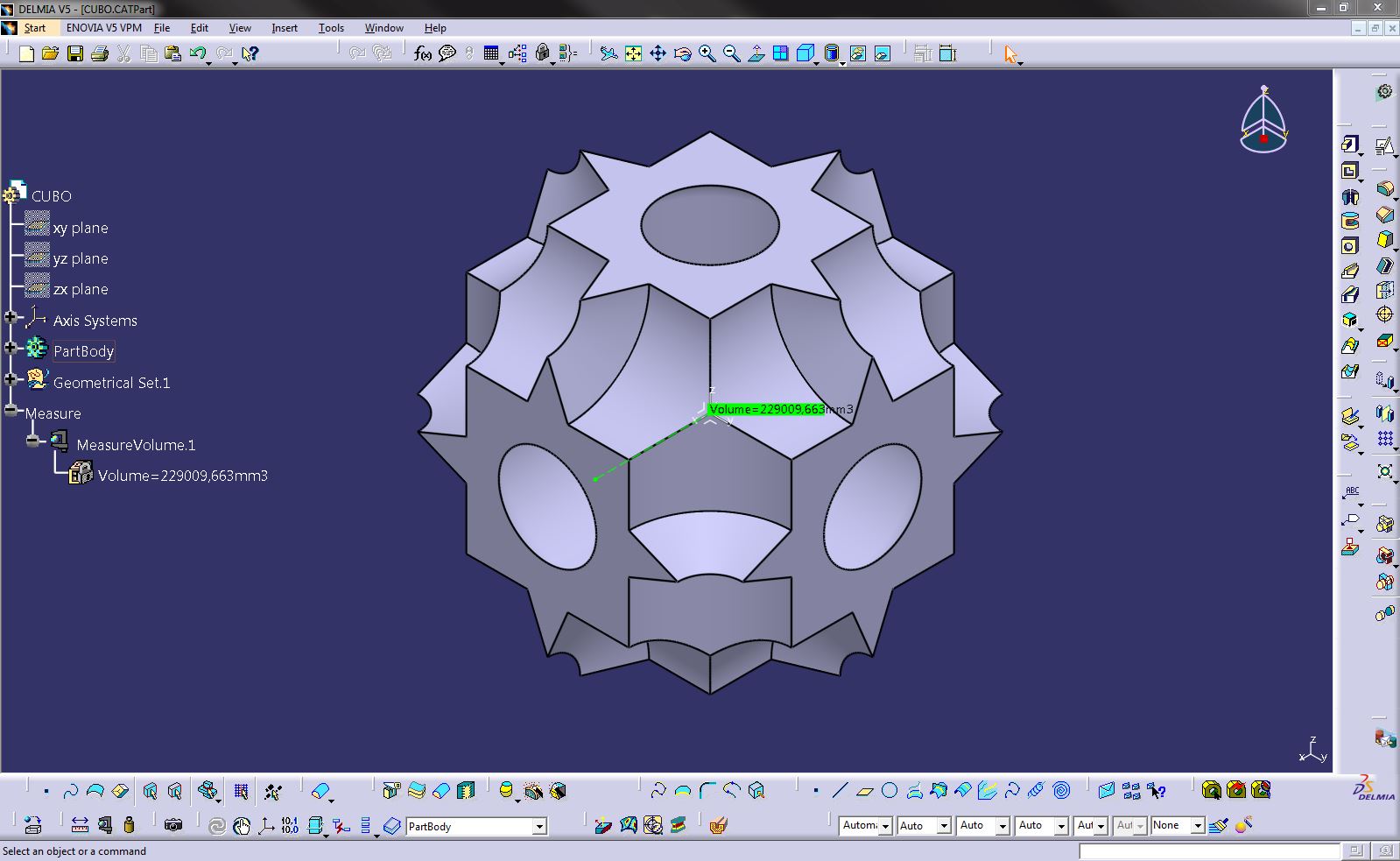Open the Formula f(x) editor
The height and width of the screenshot is (861, 1400).
coord(423,53)
